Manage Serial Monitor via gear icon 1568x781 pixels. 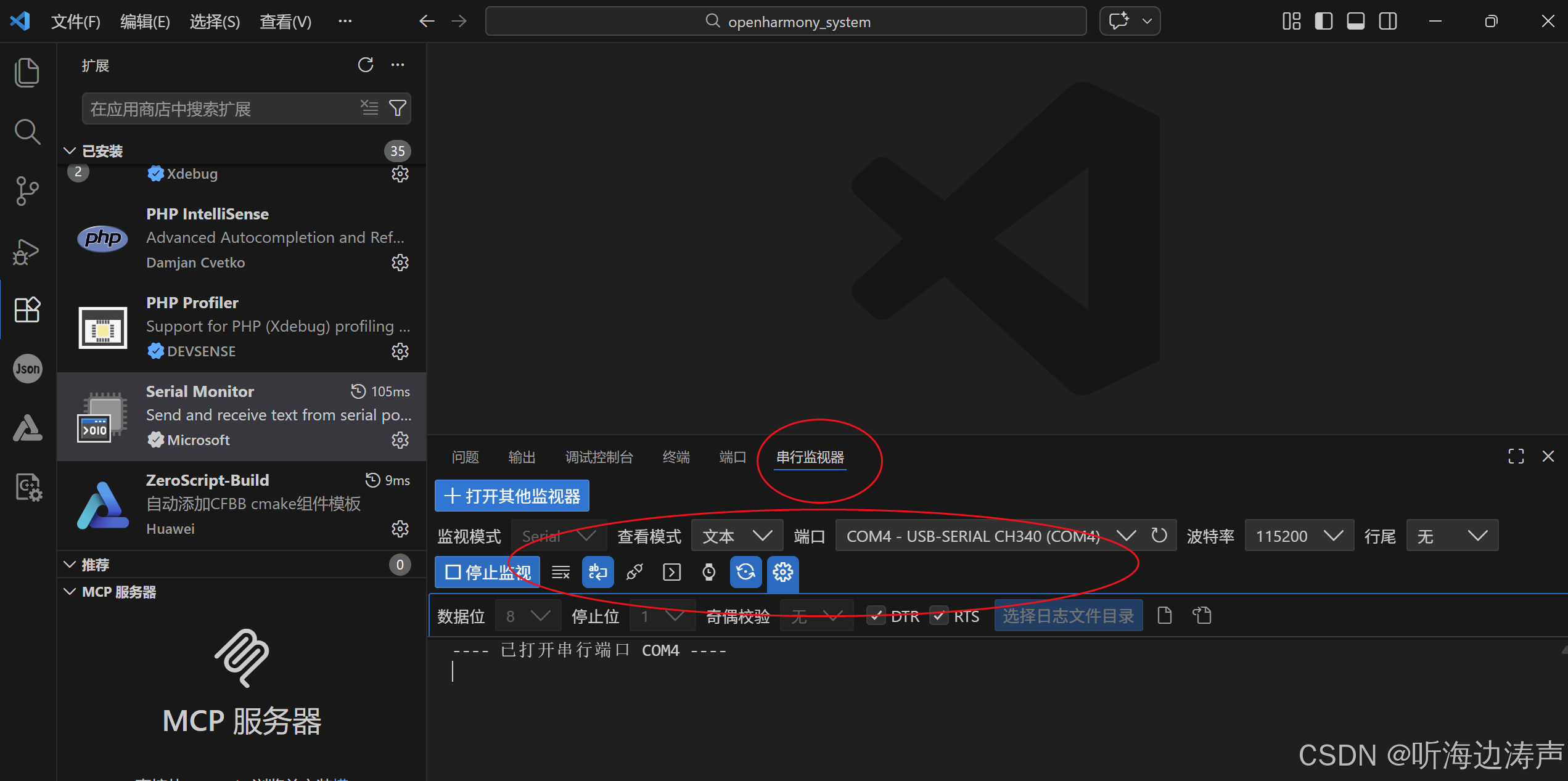coord(400,440)
